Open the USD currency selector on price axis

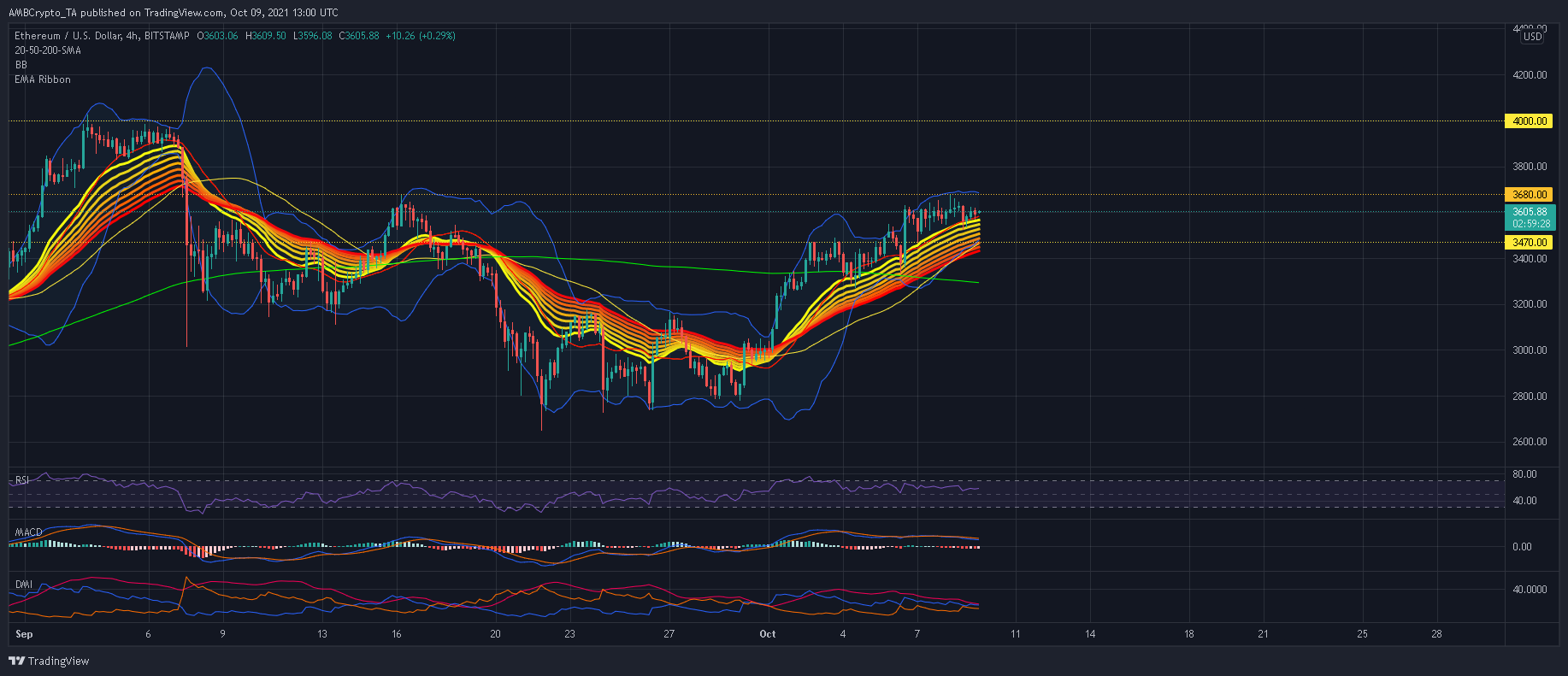[1533, 37]
